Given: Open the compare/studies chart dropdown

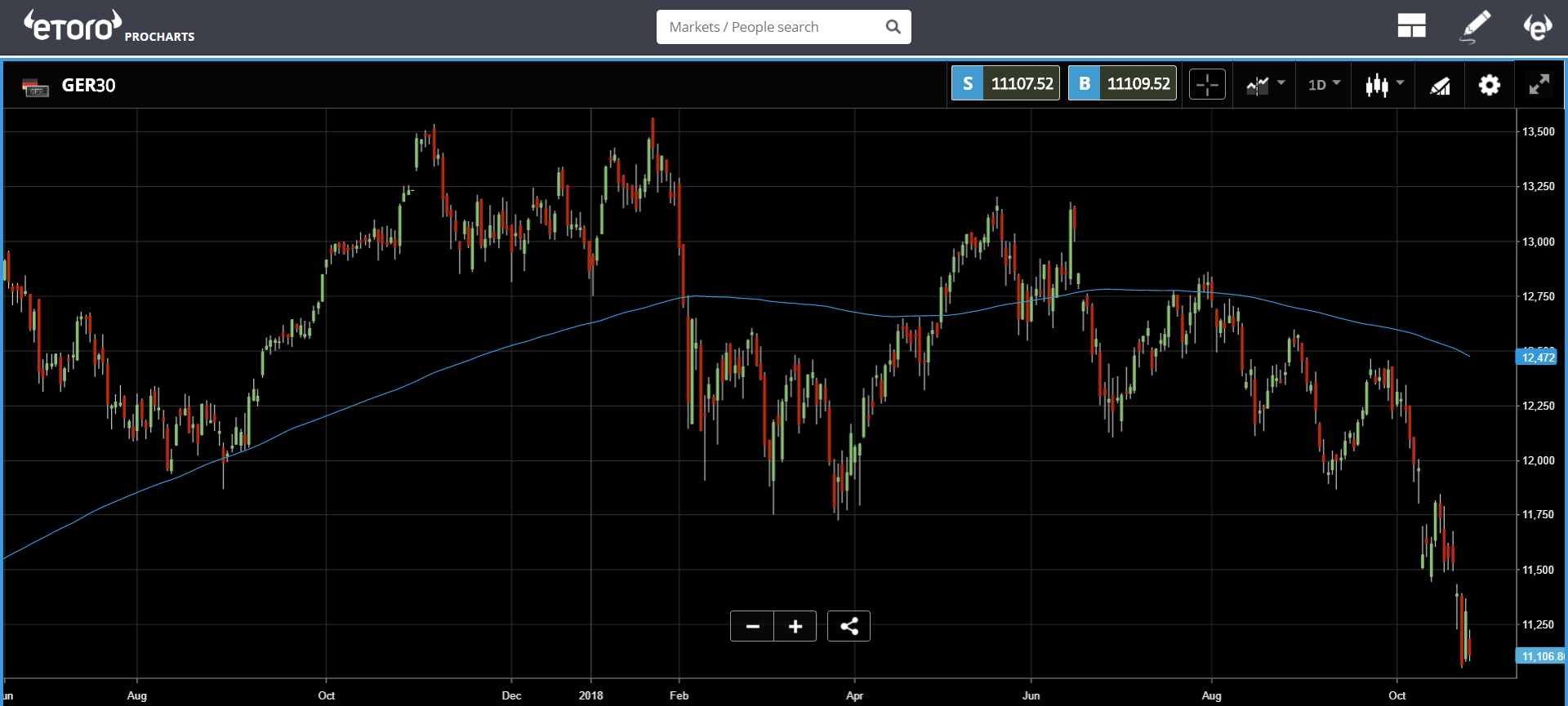Looking at the screenshot, I should [x=1265, y=84].
